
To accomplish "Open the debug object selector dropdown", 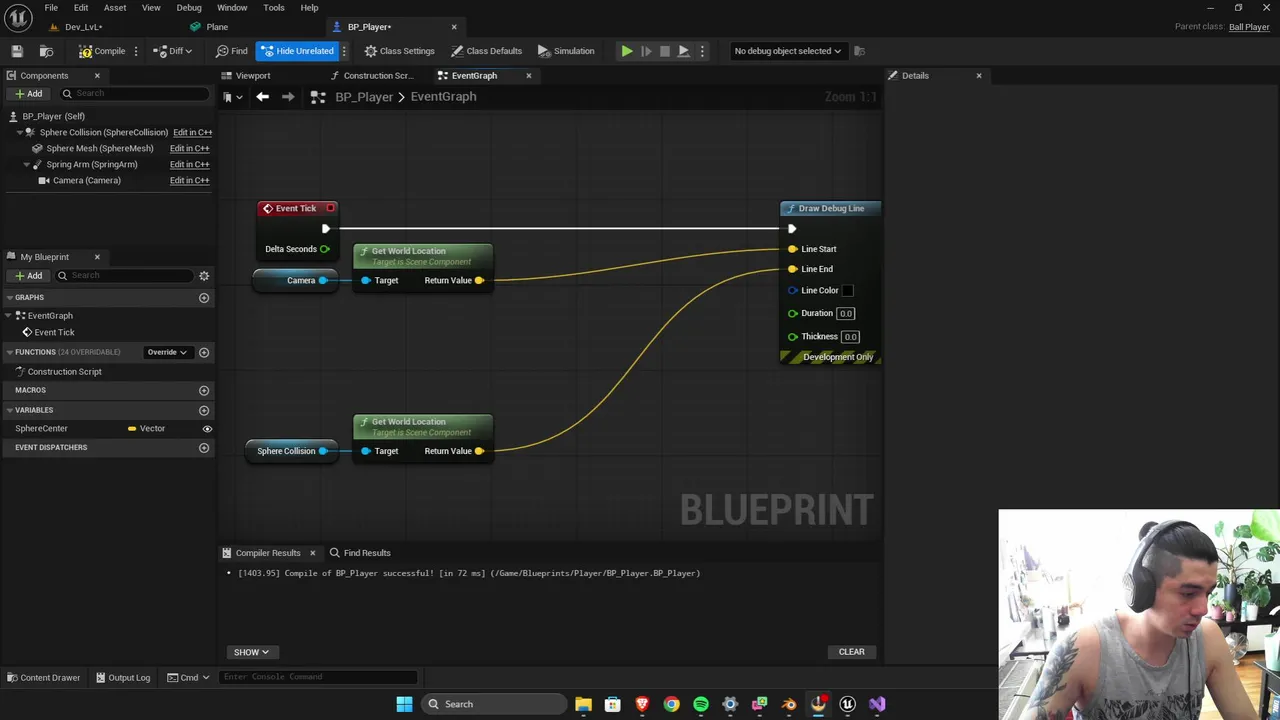I will tap(787, 51).
